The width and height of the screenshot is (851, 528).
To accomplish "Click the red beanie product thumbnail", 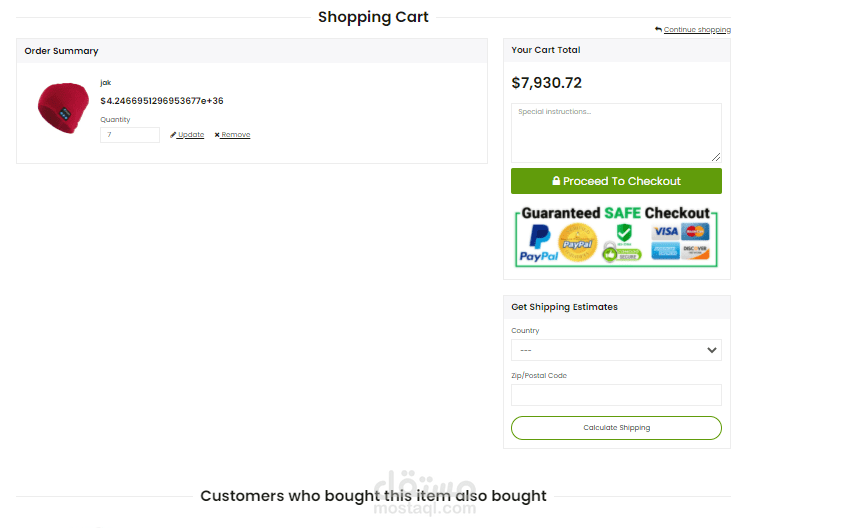I will (x=63, y=108).
